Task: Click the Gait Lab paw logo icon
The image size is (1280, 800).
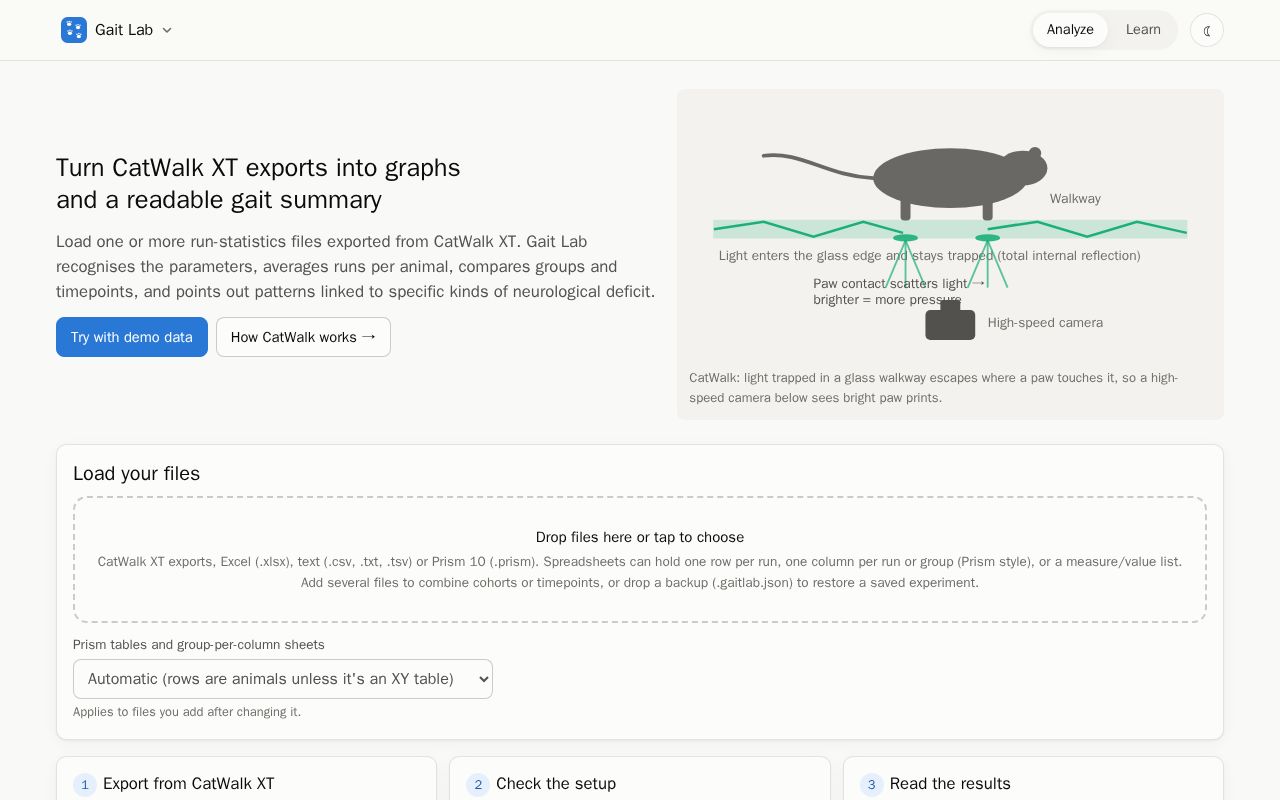Action: click(74, 30)
